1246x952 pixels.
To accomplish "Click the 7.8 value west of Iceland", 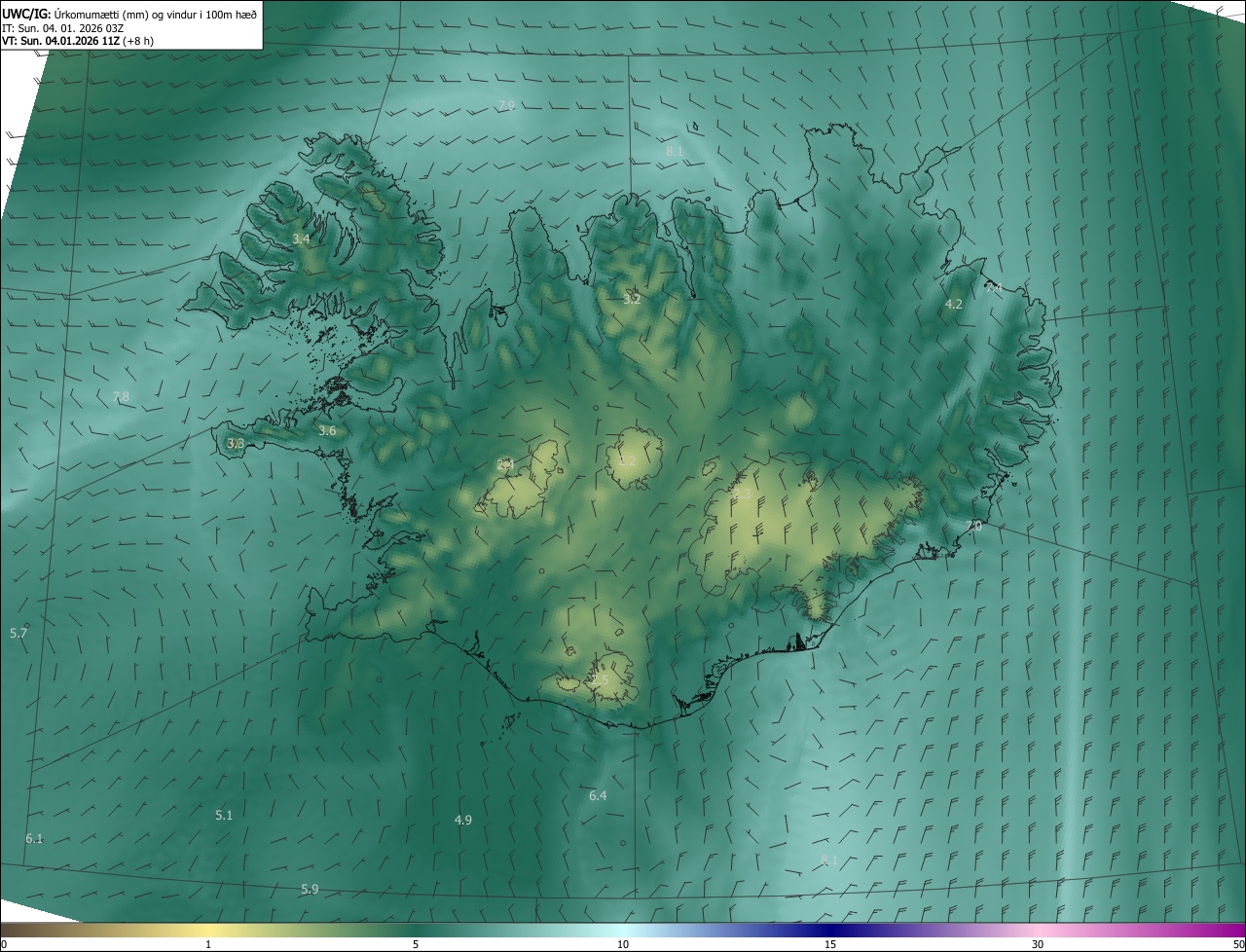I will pos(121,397).
